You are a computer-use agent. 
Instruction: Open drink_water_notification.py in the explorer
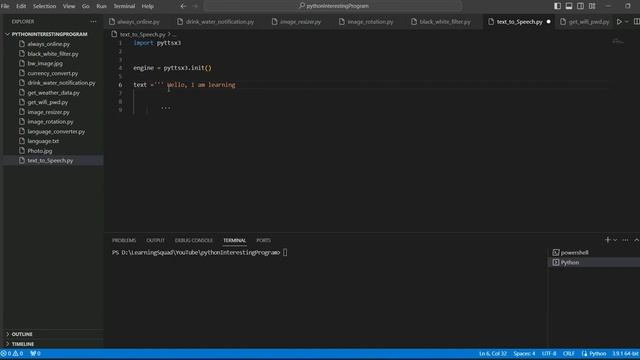tap(61, 83)
